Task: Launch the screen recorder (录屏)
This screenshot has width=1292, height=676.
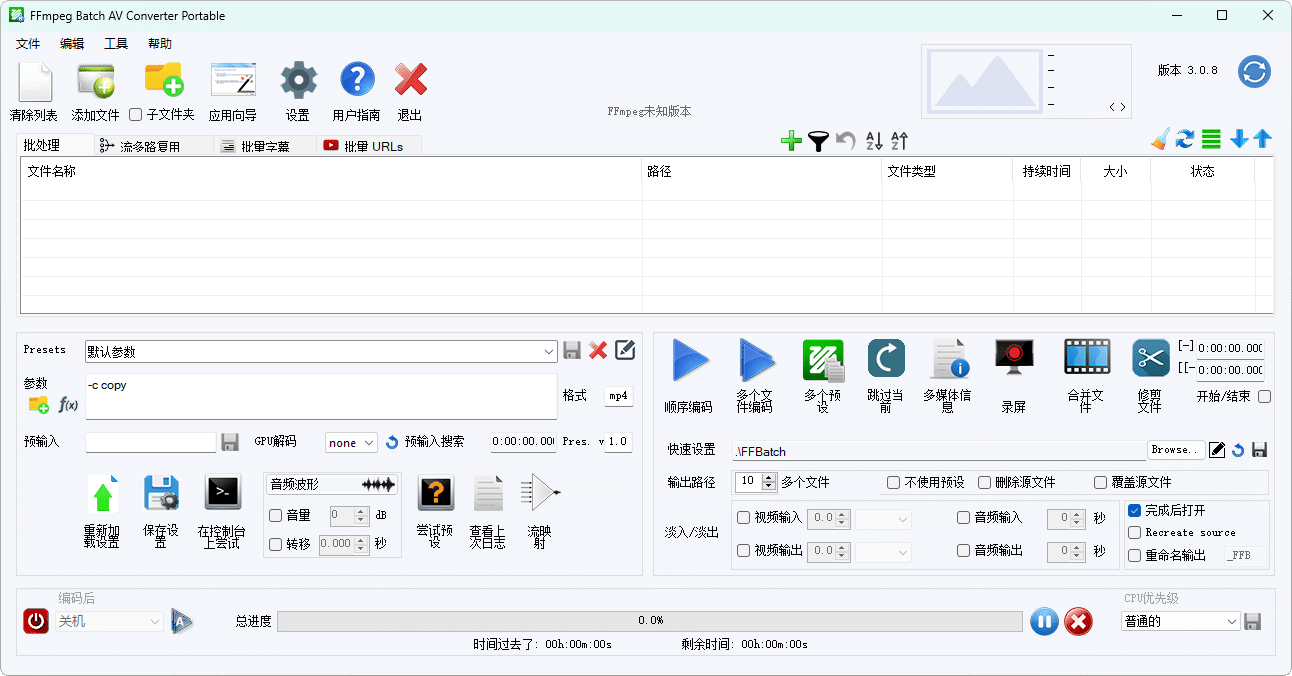Action: pyautogui.click(x=1013, y=375)
